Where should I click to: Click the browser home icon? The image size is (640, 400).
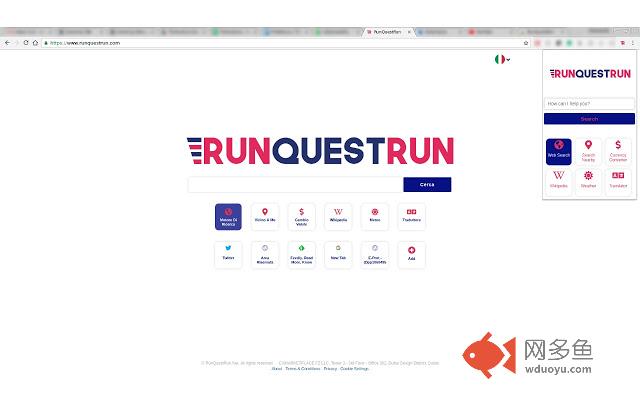tap(36, 43)
